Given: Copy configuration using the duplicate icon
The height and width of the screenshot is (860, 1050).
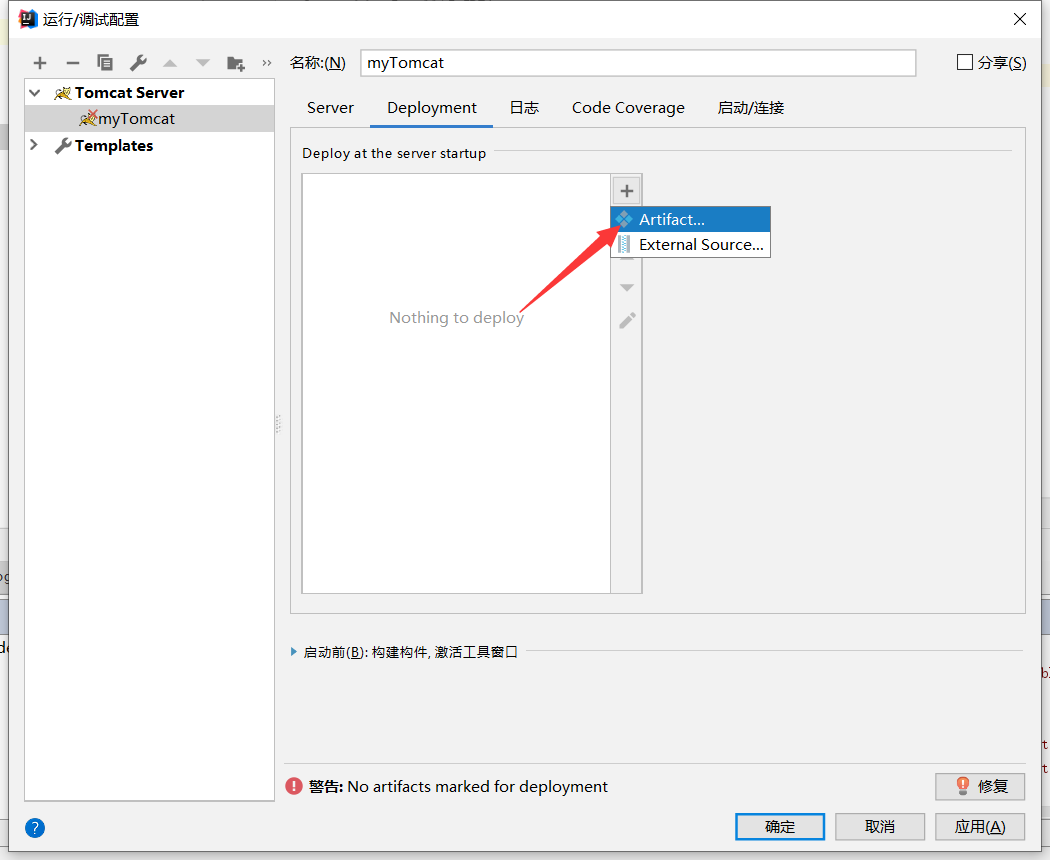Looking at the screenshot, I should pos(104,62).
